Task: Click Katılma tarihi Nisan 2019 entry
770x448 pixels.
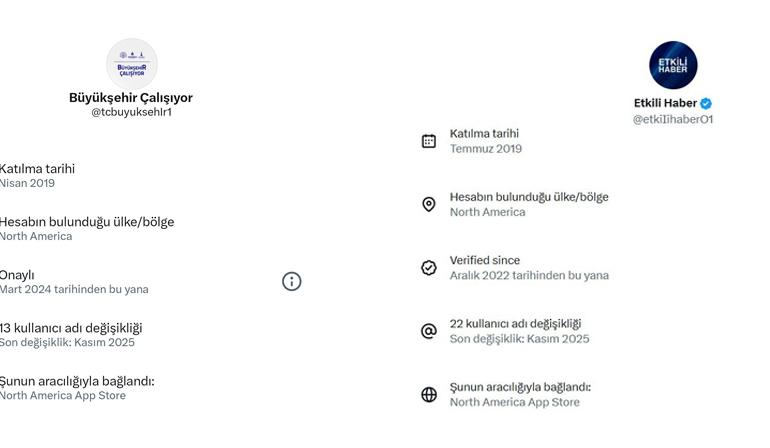Action: pos(38,175)
